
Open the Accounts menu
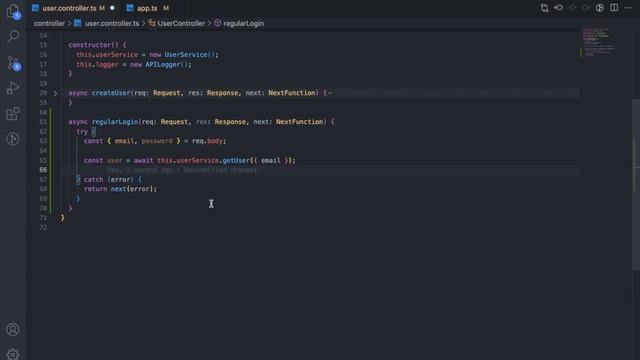coord(13,329)
